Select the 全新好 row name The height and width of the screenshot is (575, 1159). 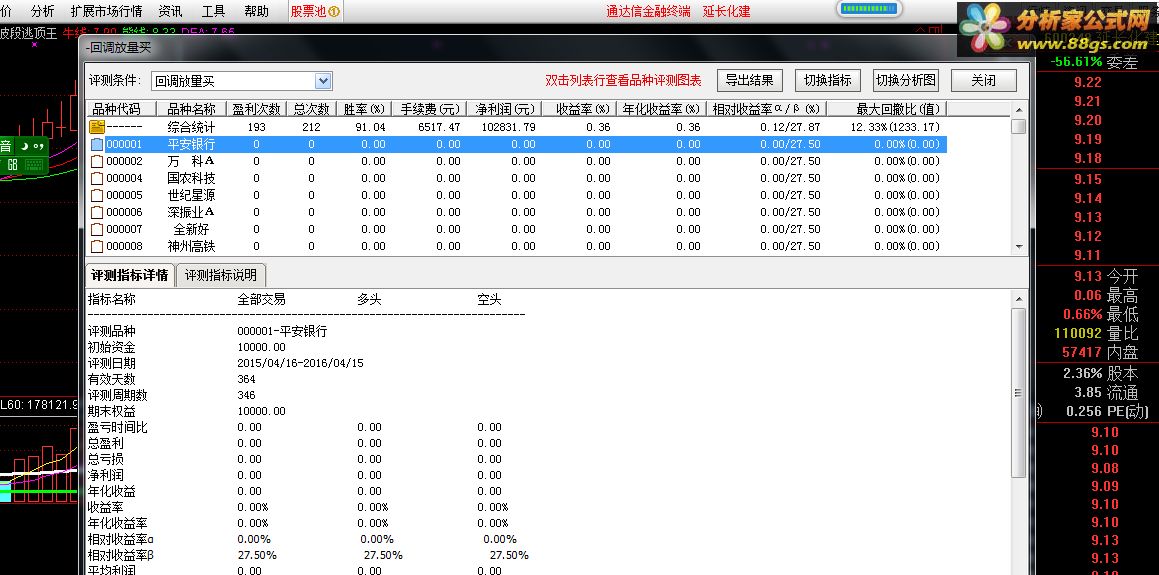point(191,229)
